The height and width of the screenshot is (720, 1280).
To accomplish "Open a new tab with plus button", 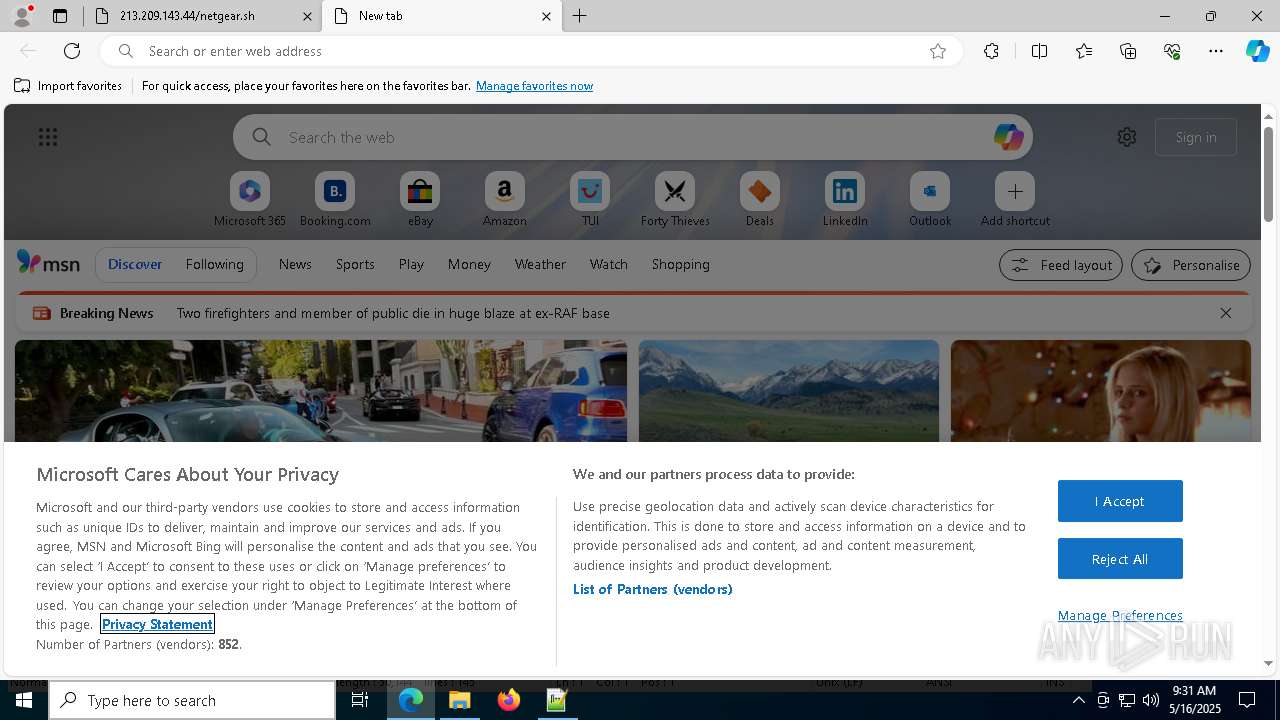I will (x=580, y=16).
